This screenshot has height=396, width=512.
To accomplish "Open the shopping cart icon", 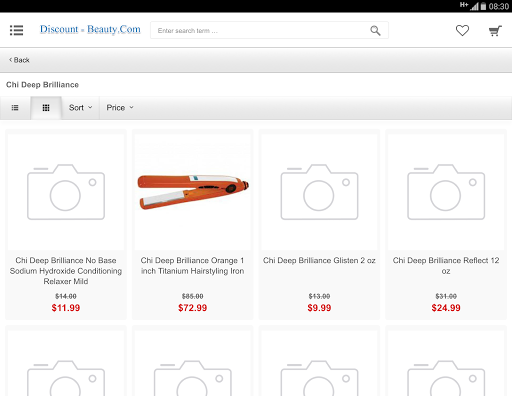I will point(495,31).
